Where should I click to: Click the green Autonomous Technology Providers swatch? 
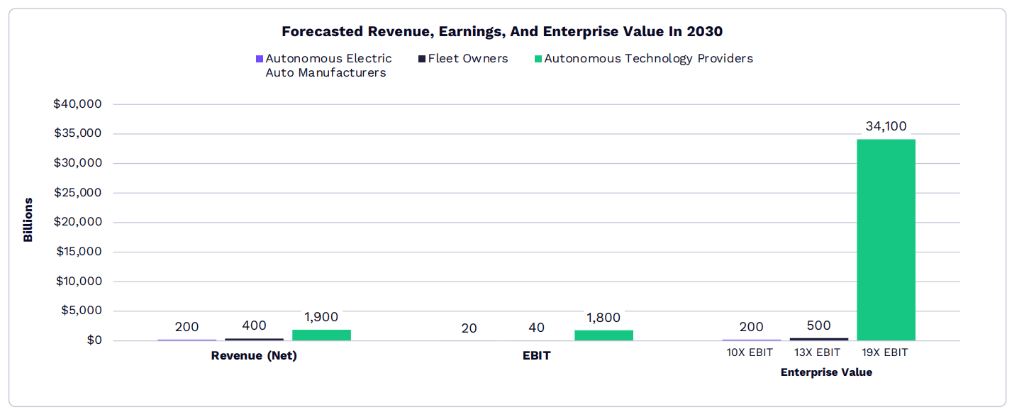(537, 59)
